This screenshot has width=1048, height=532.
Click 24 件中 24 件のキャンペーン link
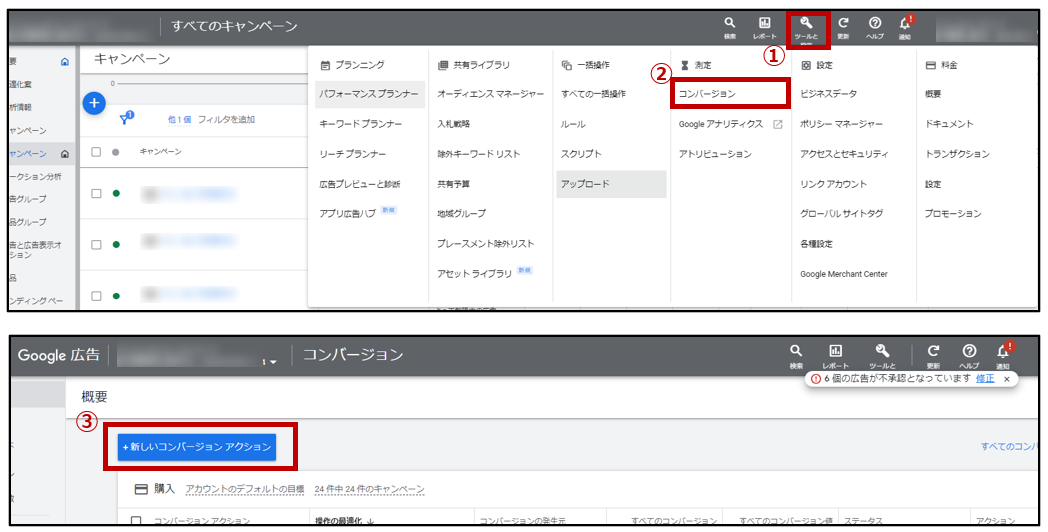pos(370,490)
